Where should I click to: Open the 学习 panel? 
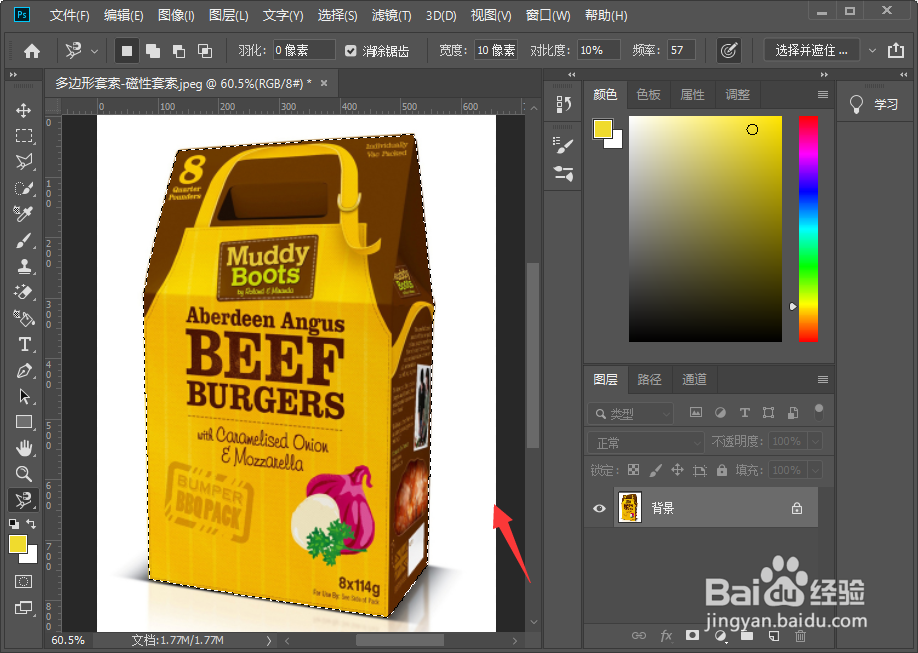874,104
